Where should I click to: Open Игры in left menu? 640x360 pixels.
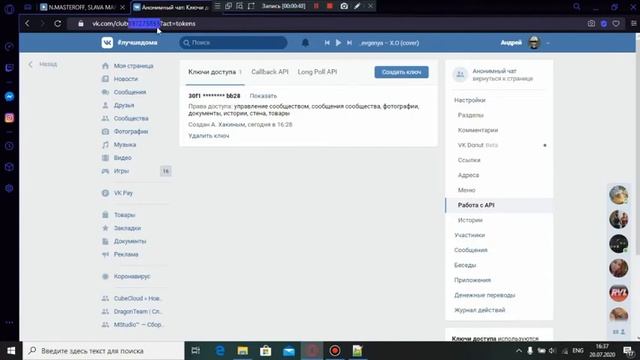[x=121, y=171]
